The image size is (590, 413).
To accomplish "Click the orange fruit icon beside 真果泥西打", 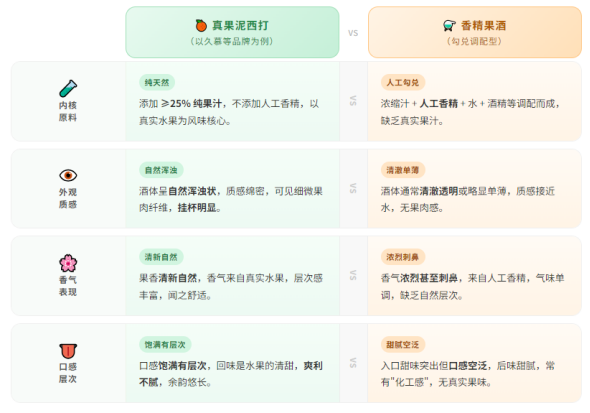I will point(201,26).
